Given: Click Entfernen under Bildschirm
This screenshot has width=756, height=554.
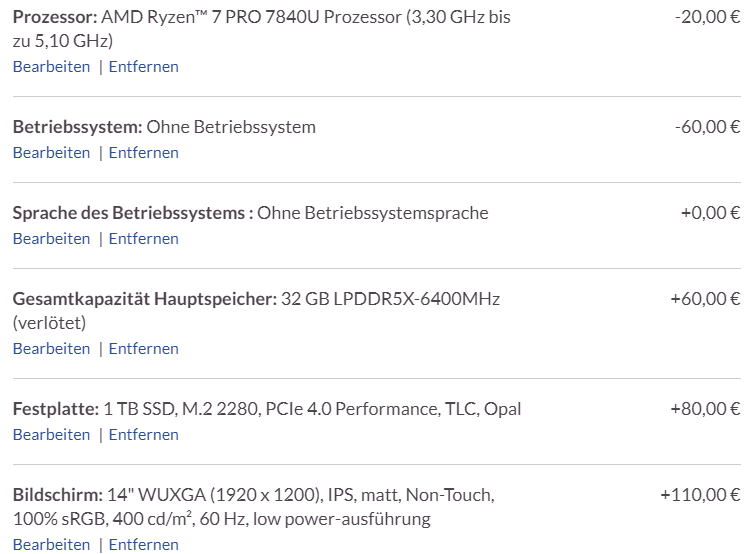Looking at the screenshot, I should 143,545.
